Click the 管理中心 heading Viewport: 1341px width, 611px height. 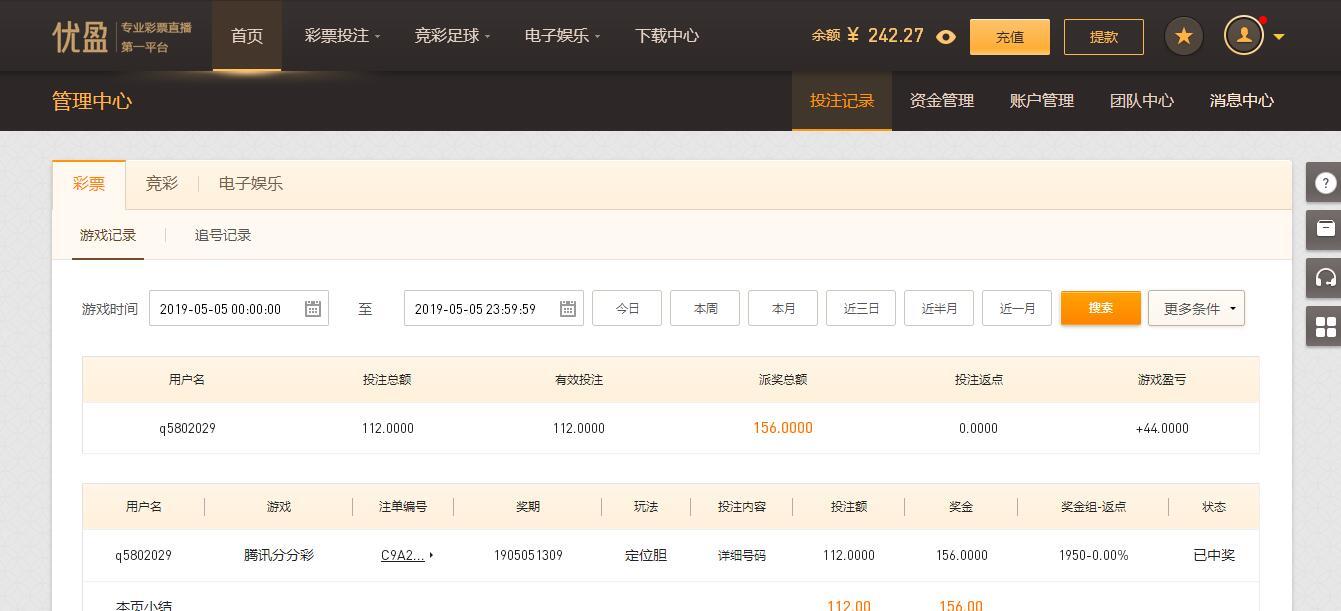92,101
